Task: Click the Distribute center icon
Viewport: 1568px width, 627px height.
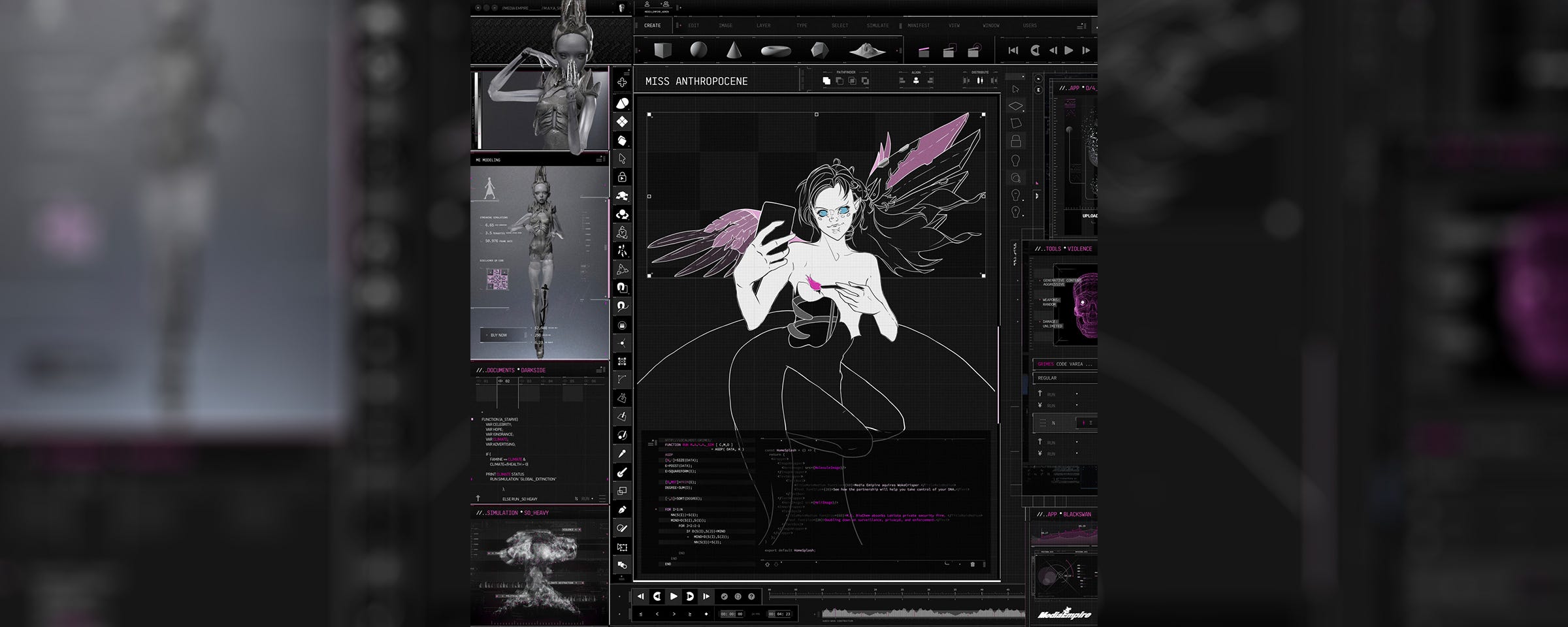Action: [x=980, y=80]
